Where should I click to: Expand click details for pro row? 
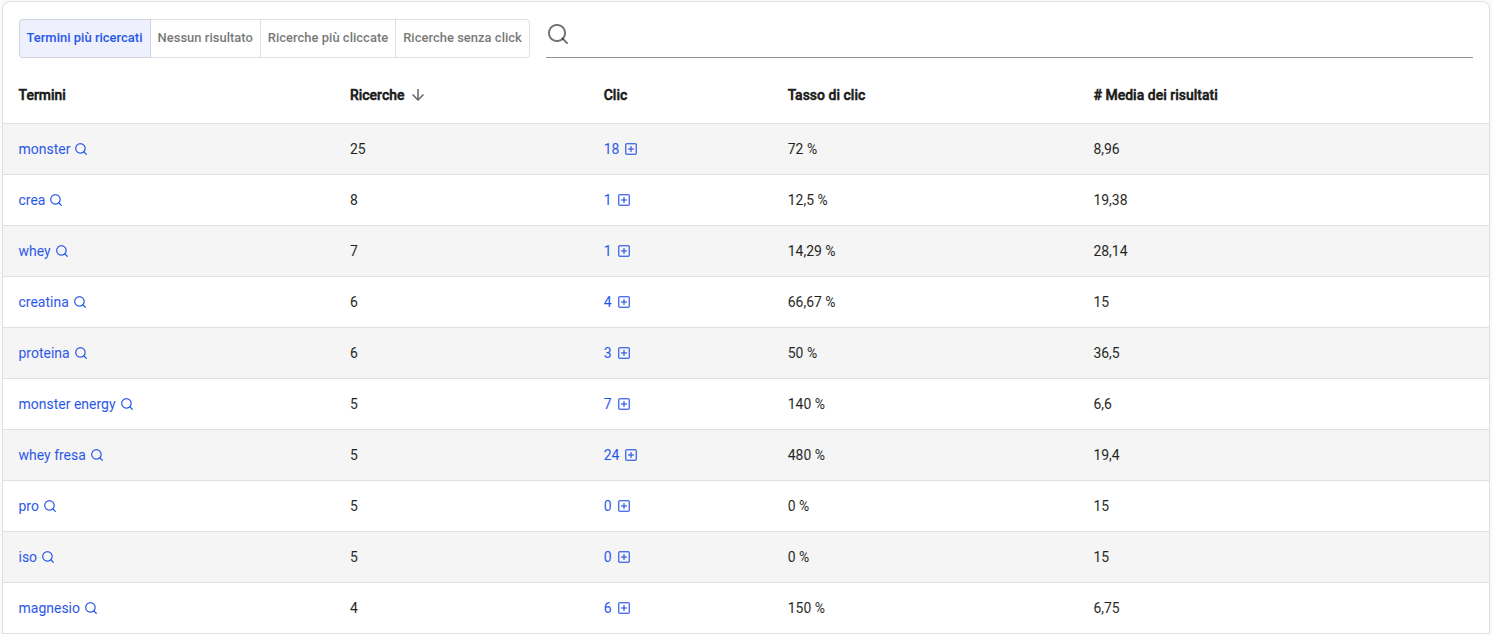(x=624, y=506)
